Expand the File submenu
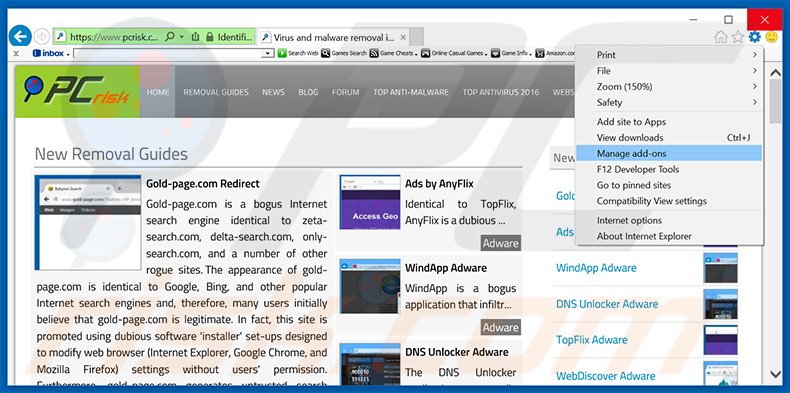 [669, 71]
